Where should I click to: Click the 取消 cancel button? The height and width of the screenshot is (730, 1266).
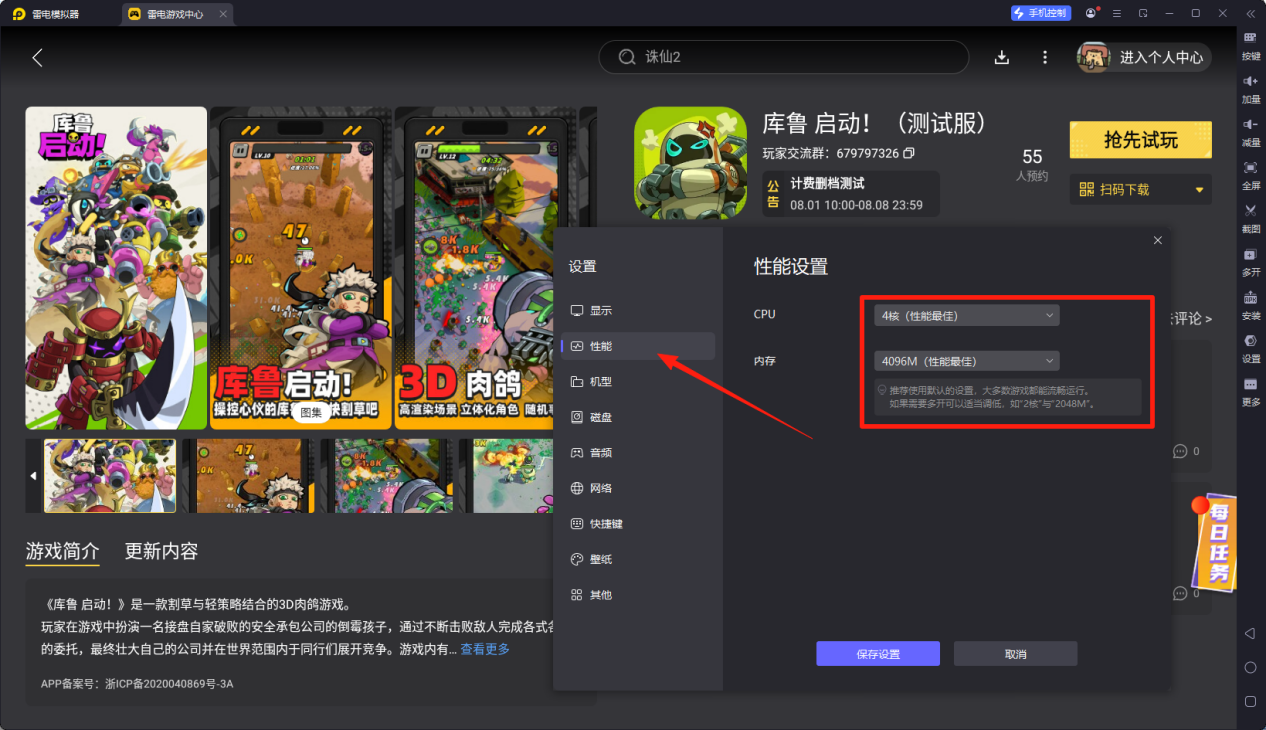point(1015,654)
